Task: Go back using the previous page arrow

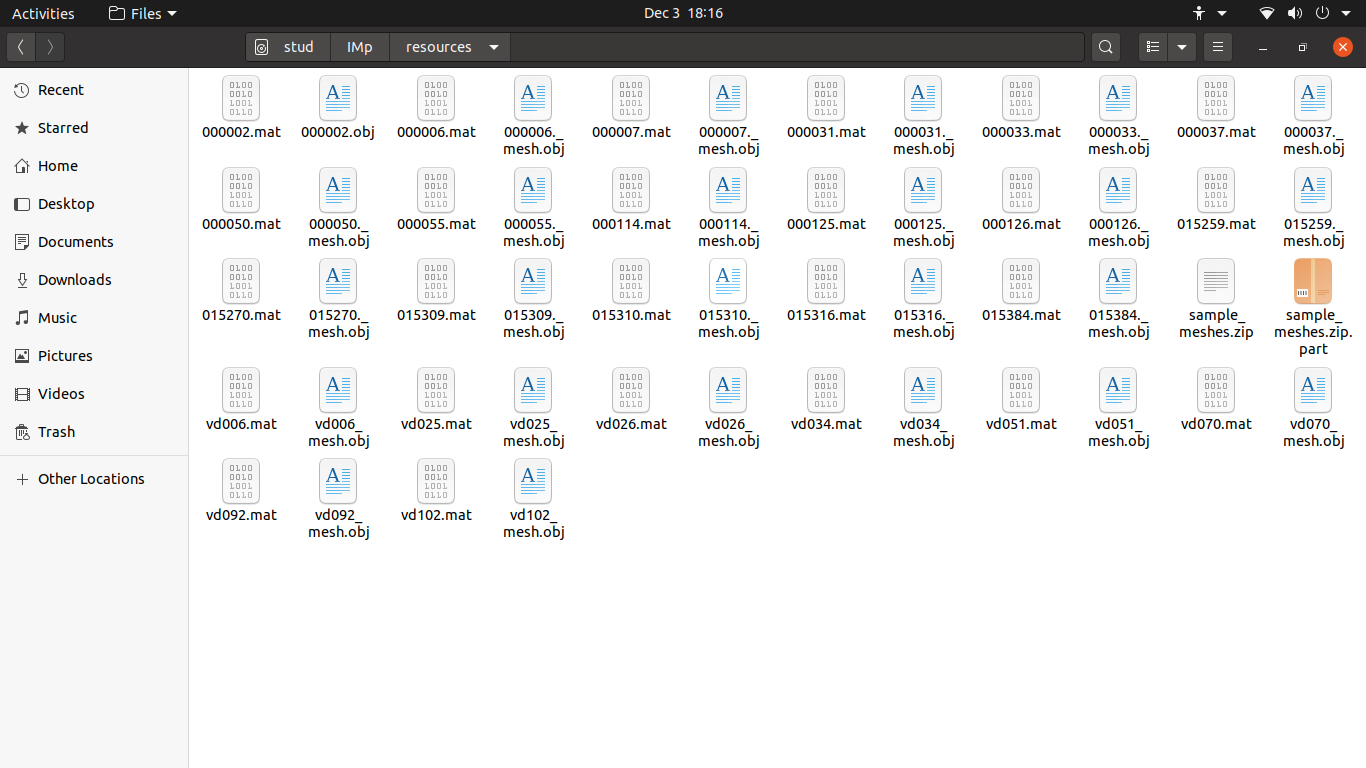Action: [20, 46]
